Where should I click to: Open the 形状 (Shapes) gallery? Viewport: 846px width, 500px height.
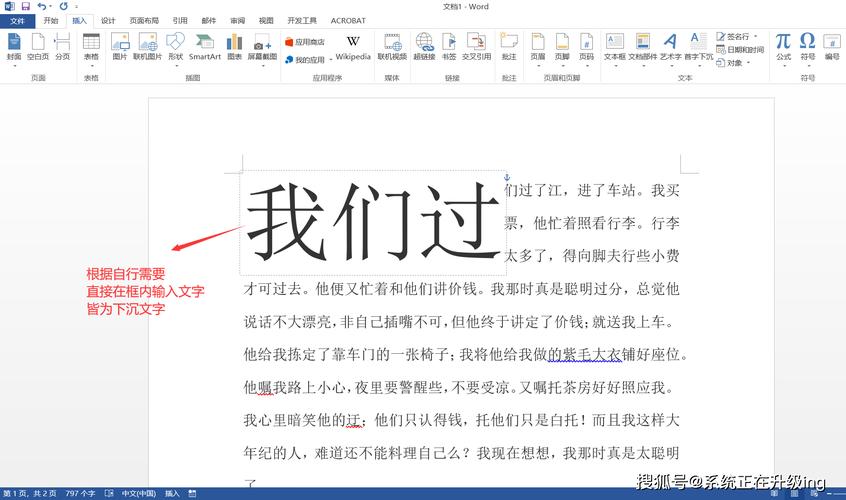coord(175,49)
